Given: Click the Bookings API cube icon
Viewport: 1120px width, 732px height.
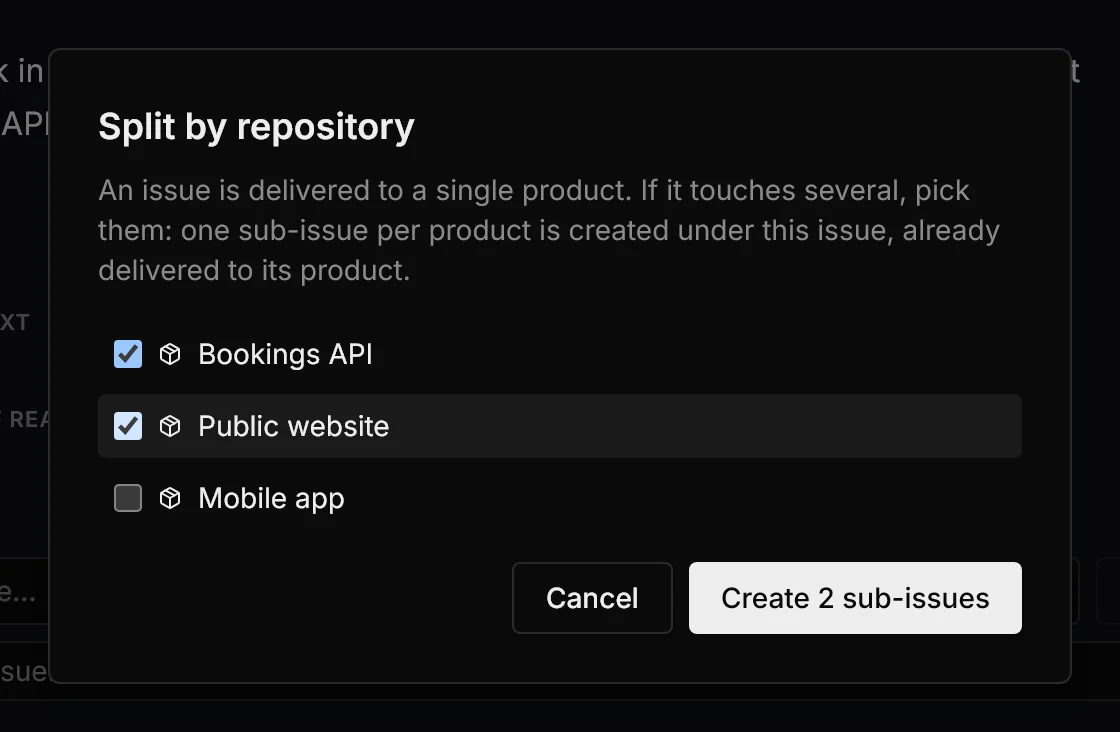Looking at the screenshot, I should coord(170,354).
